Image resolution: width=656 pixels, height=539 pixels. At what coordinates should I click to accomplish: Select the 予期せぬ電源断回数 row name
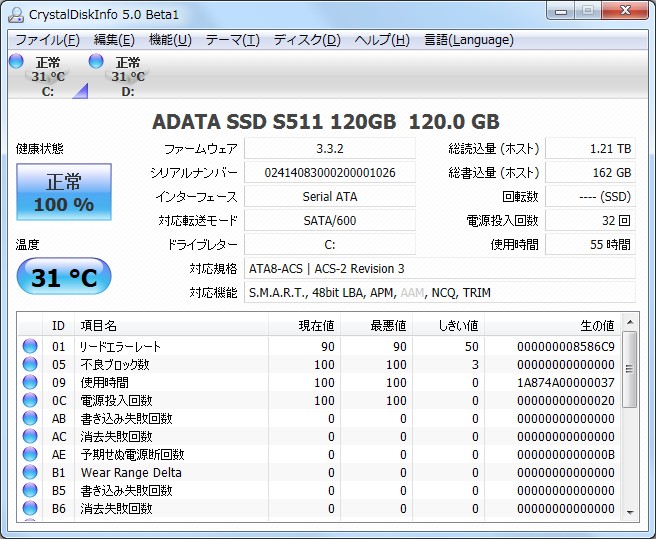point(132,454)
